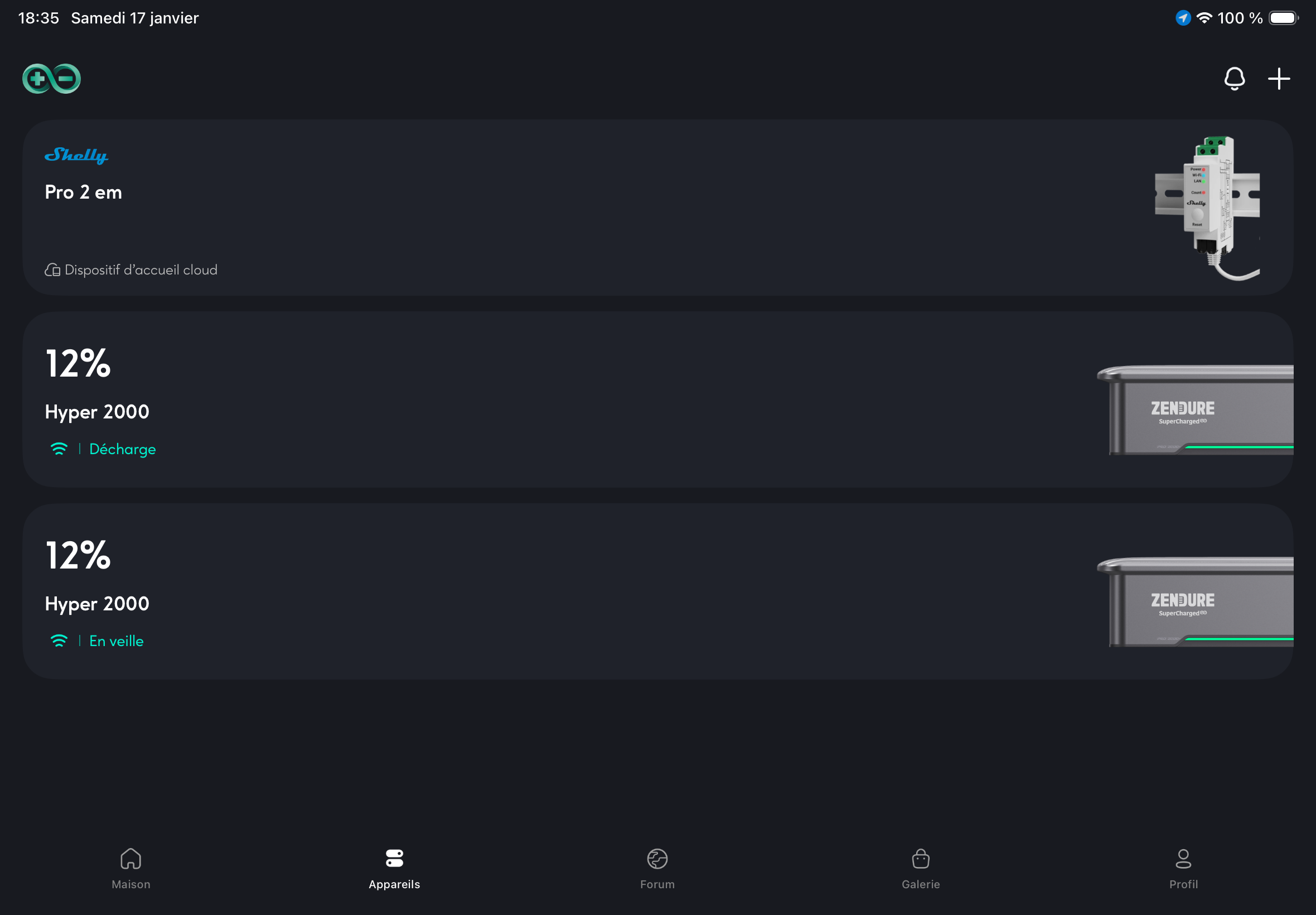Switch to the Profil tab

click(x=1183, y=868)
